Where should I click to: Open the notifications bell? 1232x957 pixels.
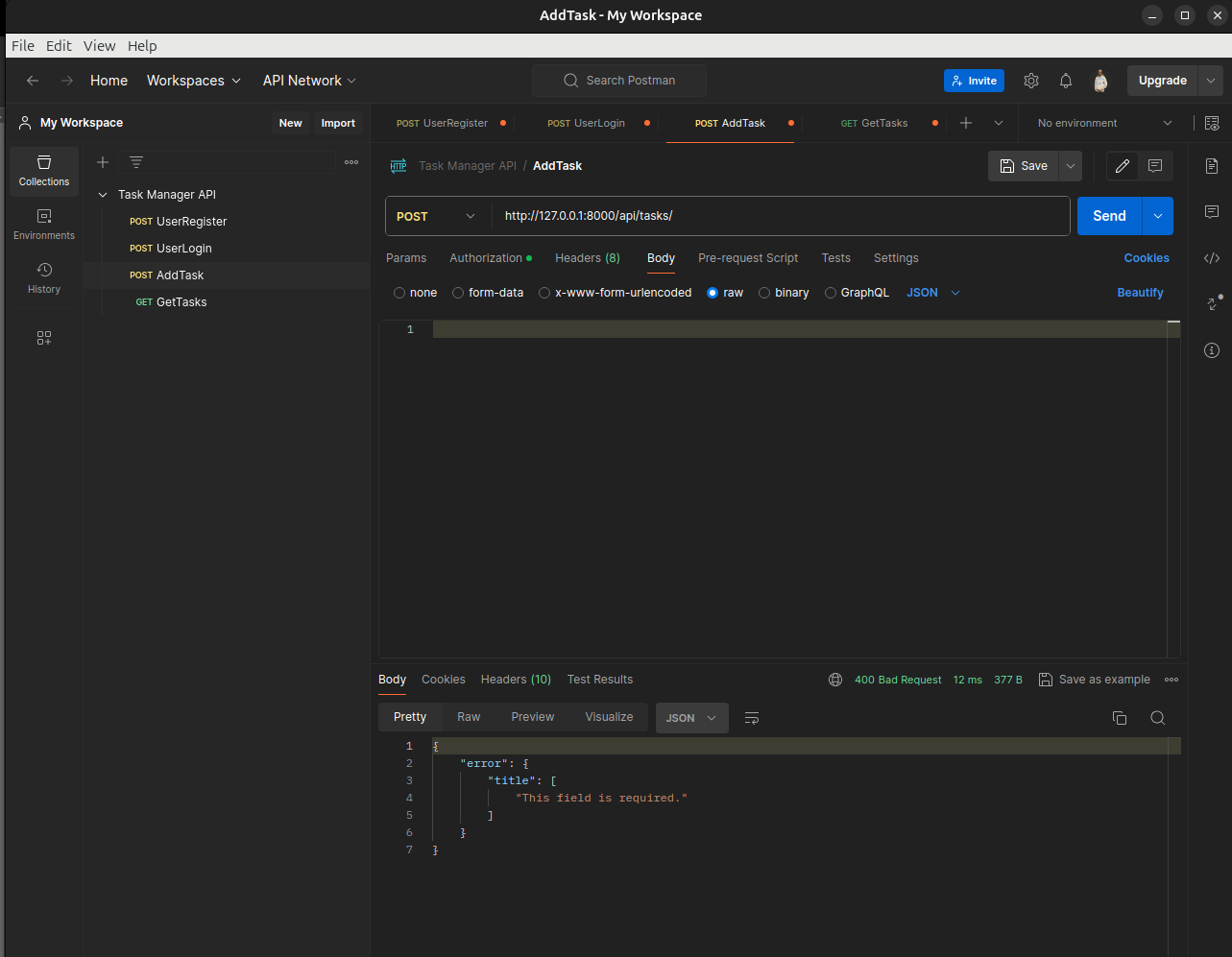tap(1066, 81)
